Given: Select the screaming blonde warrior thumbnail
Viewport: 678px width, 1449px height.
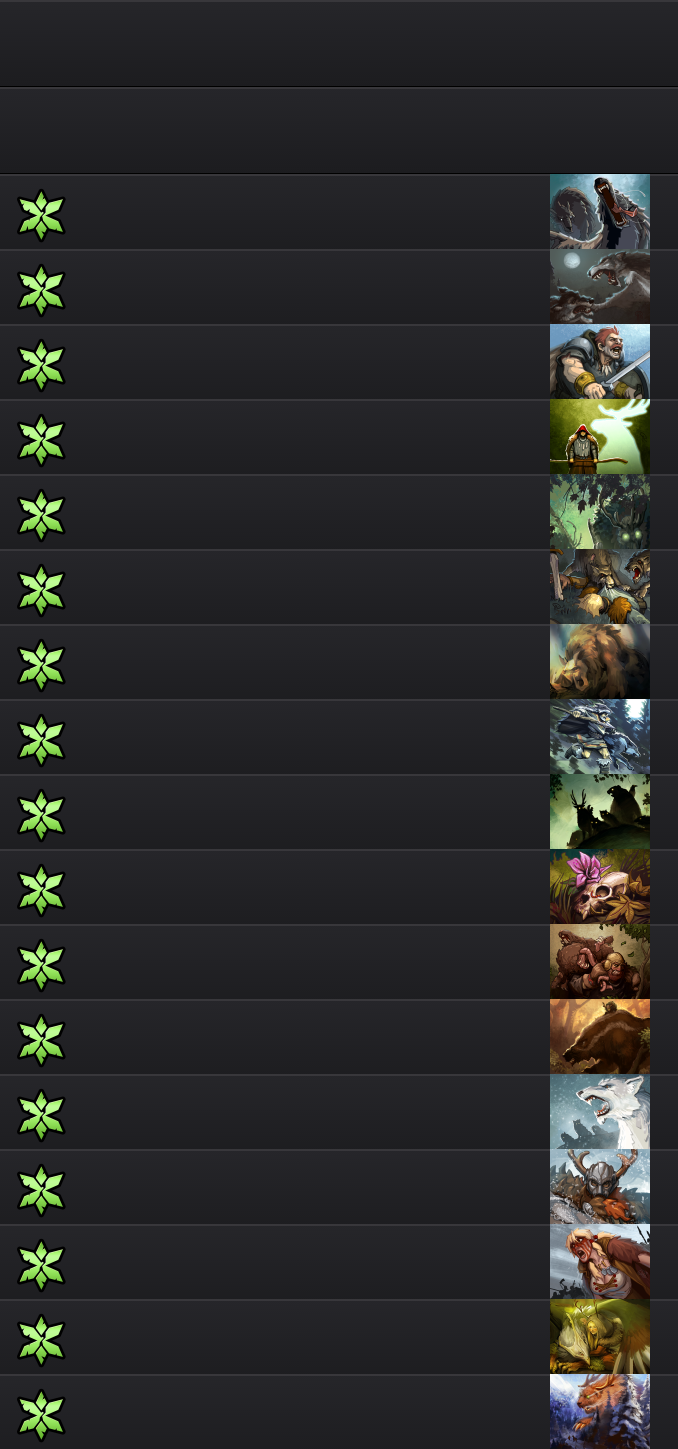Looking at the screenshot, I should 600,1262.
